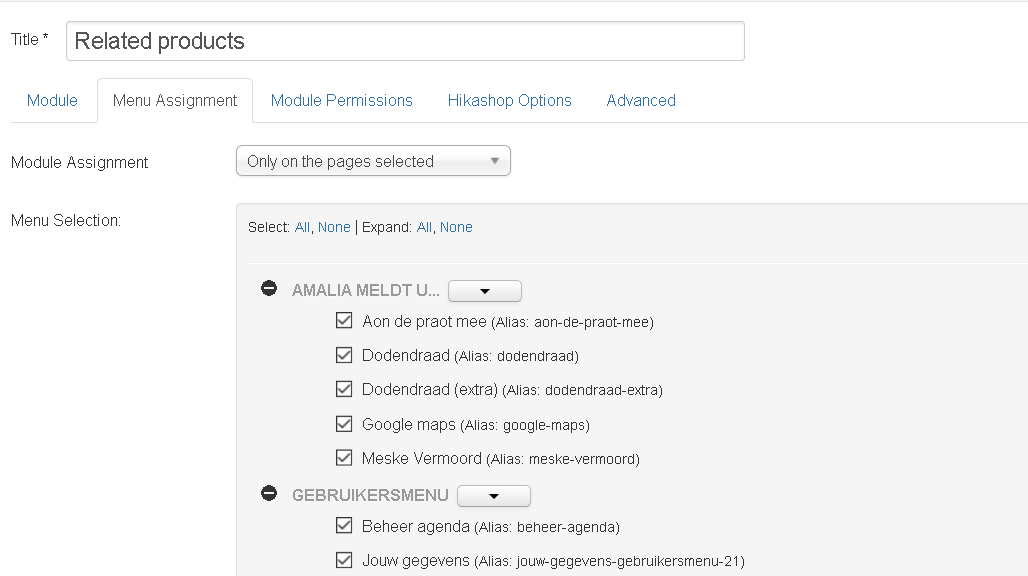Open the Advanced tab
Screen dimensions: 1028x576
tap(641, 100)
